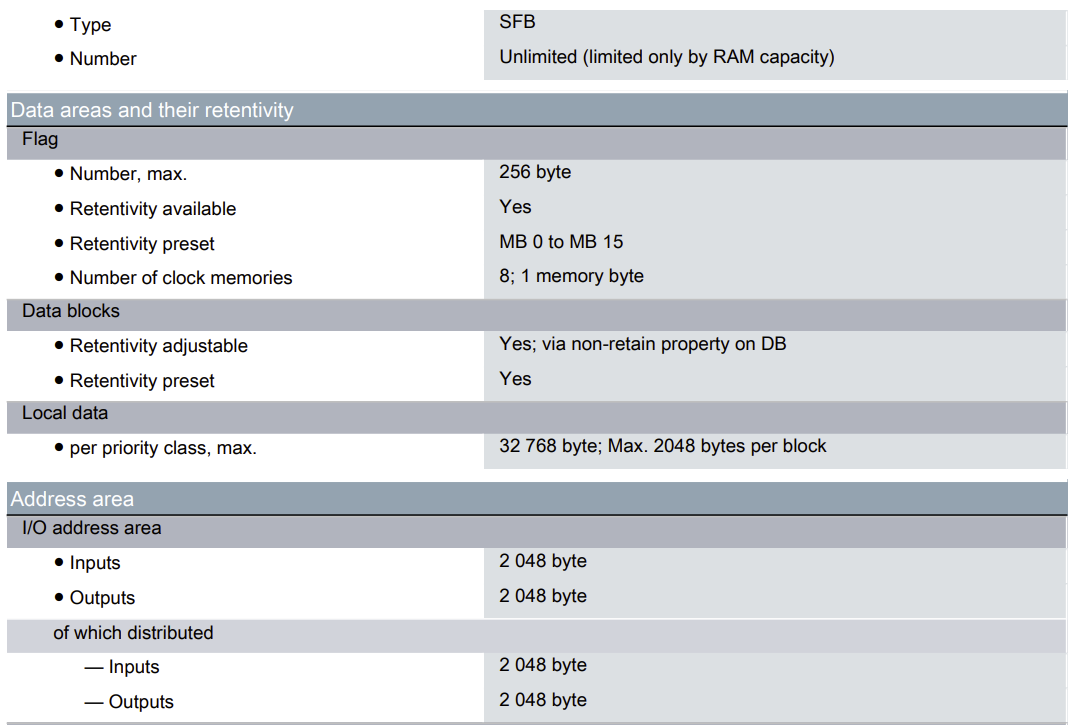Click the "SFB" type value

[x=517, y=21]
